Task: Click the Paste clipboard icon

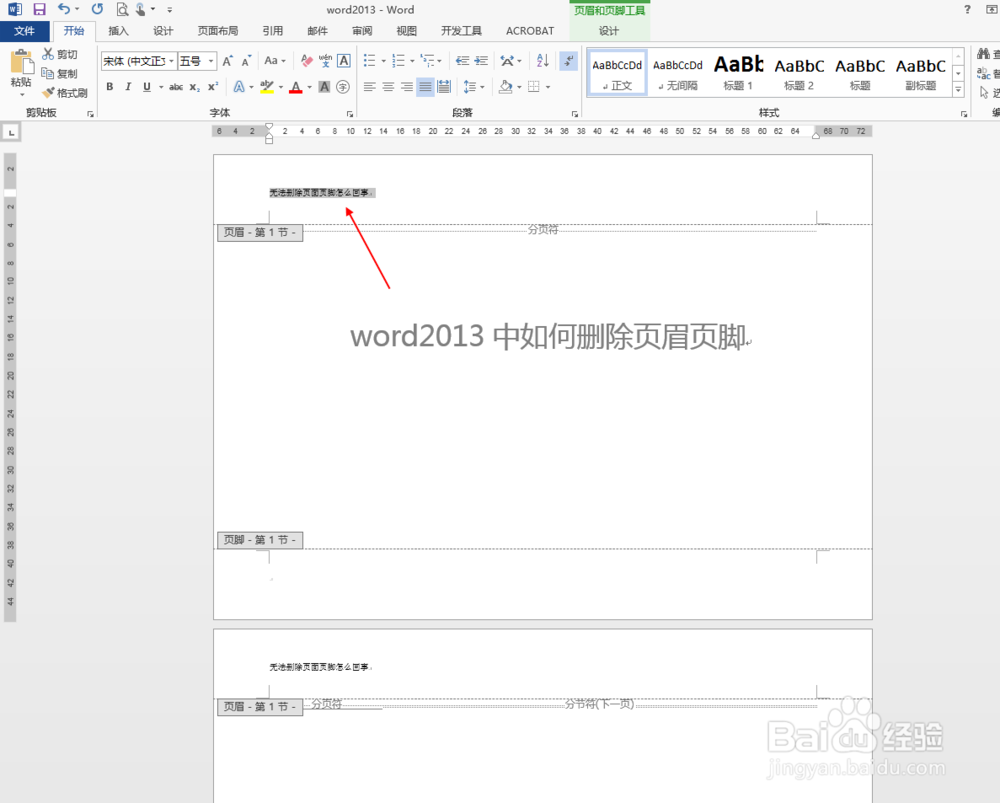Action: coord(21,63)
